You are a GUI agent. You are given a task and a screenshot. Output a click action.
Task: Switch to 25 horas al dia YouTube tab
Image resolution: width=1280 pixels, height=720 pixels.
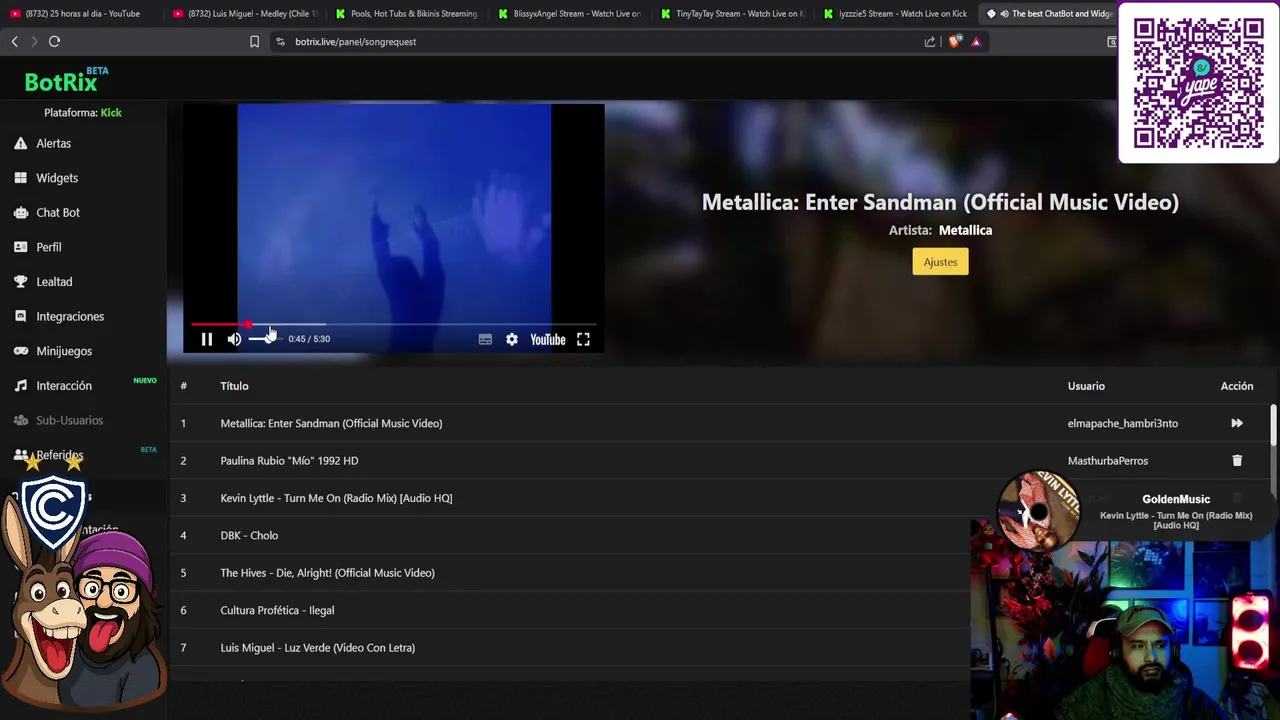pos(80,14)
